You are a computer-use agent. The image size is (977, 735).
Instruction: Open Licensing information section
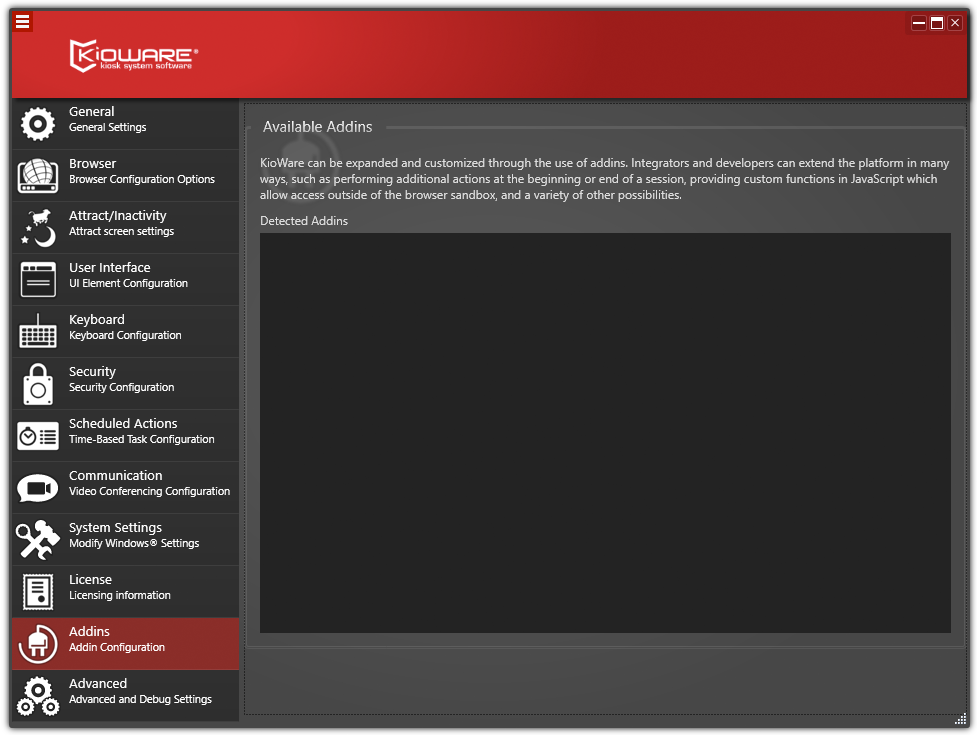click(x=125, y=592)
